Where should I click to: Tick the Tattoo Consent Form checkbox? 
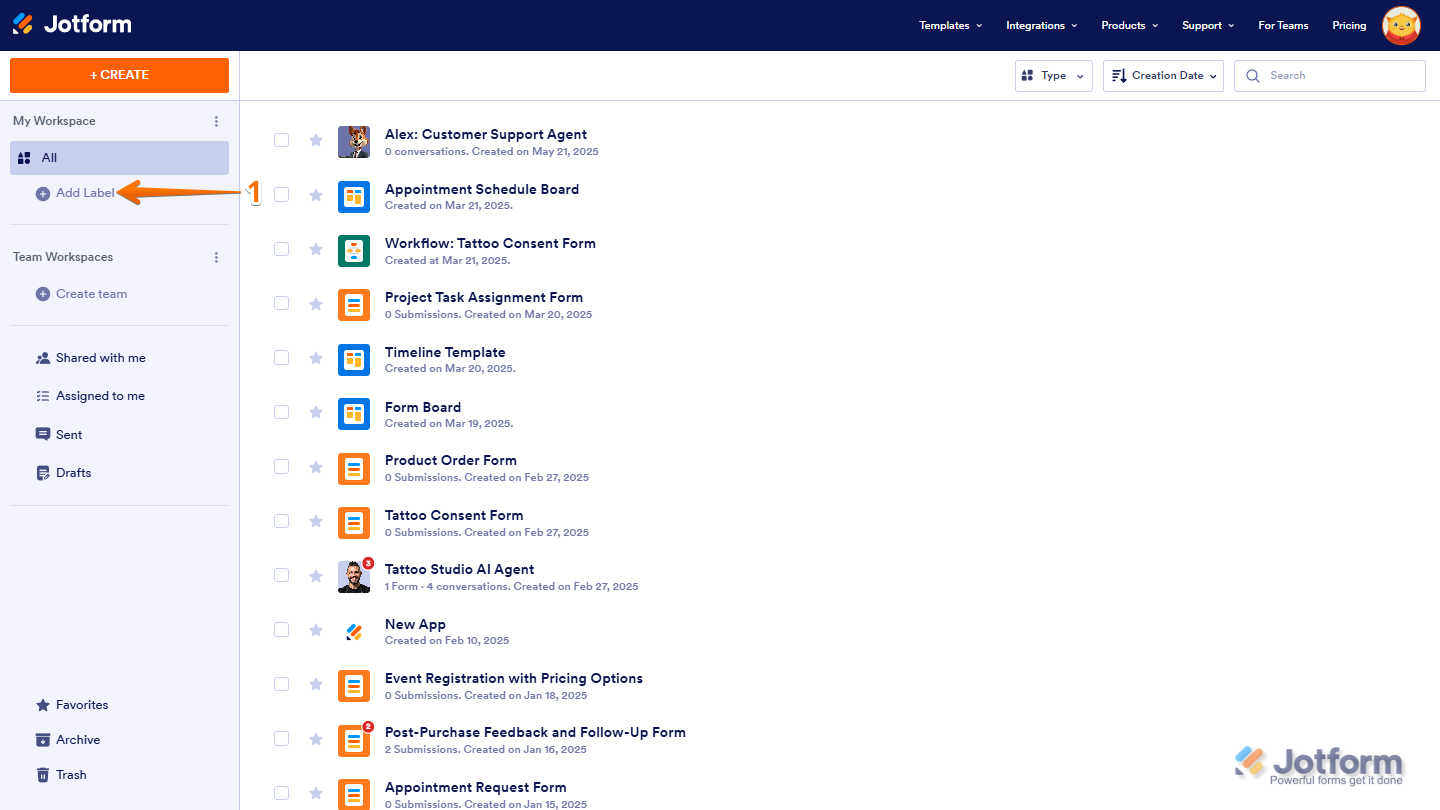click(x=282, y=521)
